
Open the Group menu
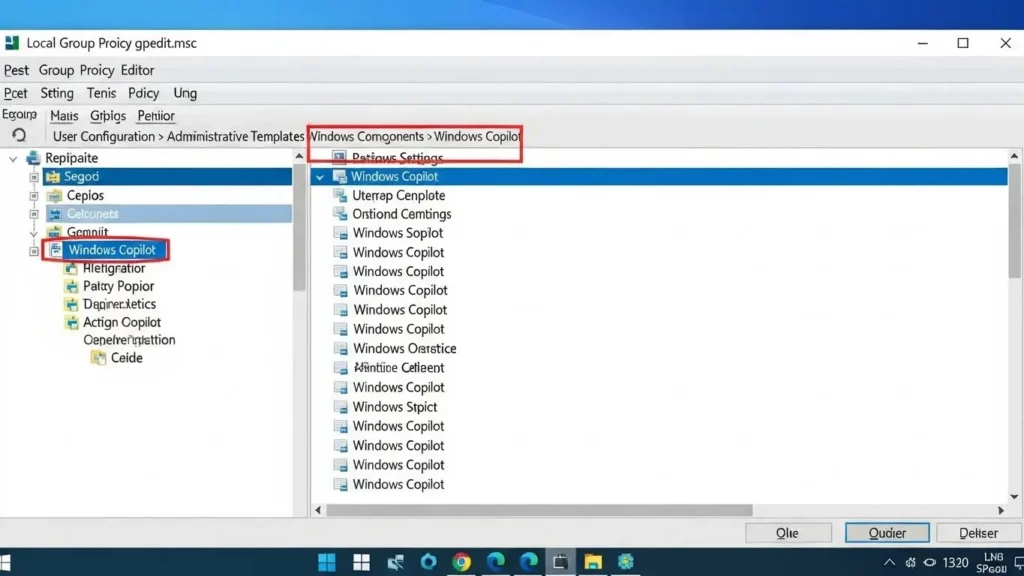tap(56, 70)
